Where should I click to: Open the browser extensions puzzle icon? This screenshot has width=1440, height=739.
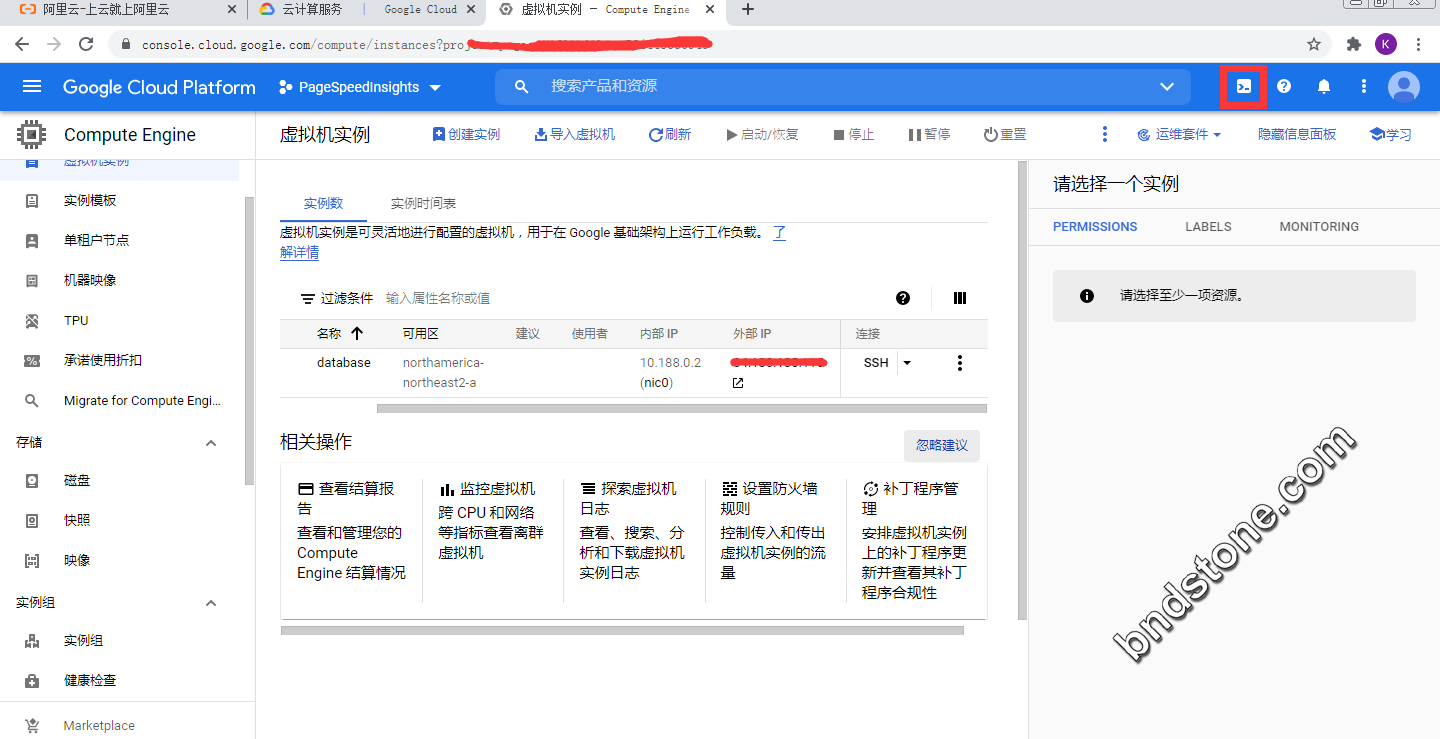(x=1354, y=44)
